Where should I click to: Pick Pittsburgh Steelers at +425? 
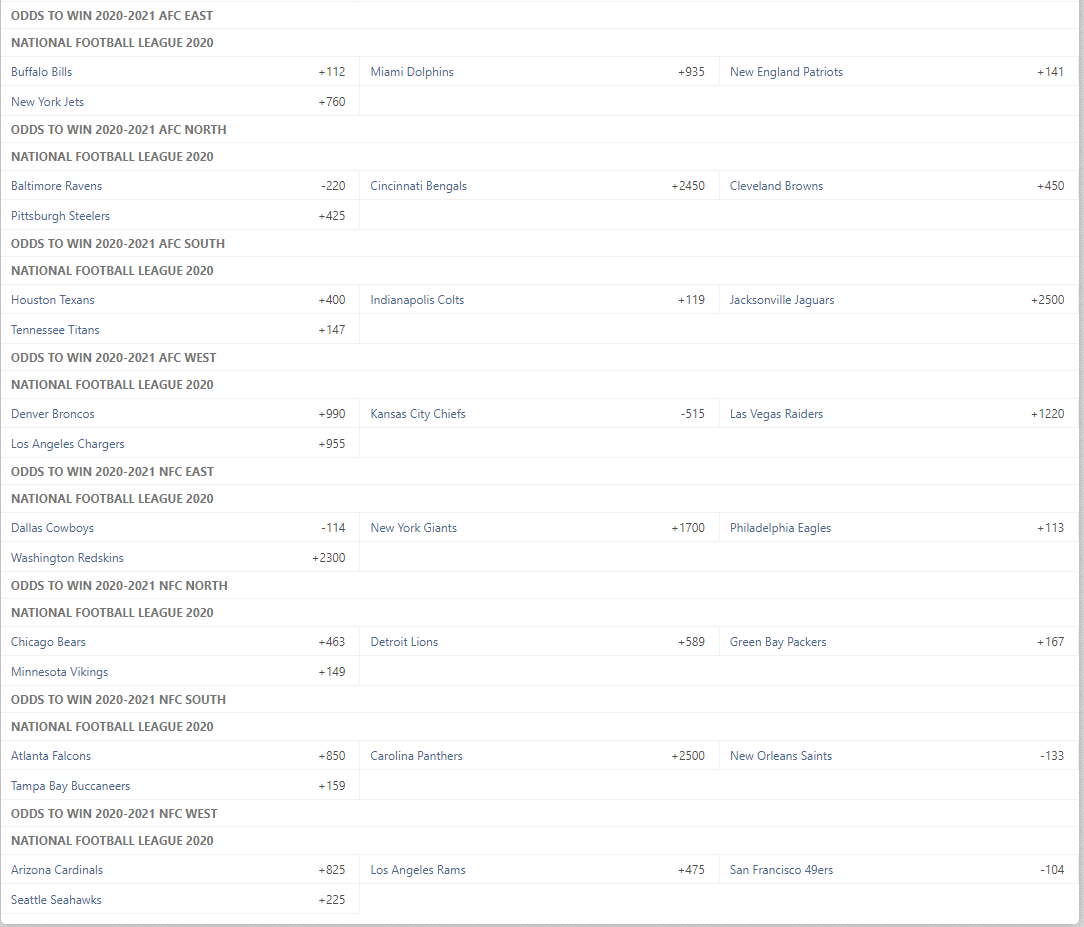180,216
